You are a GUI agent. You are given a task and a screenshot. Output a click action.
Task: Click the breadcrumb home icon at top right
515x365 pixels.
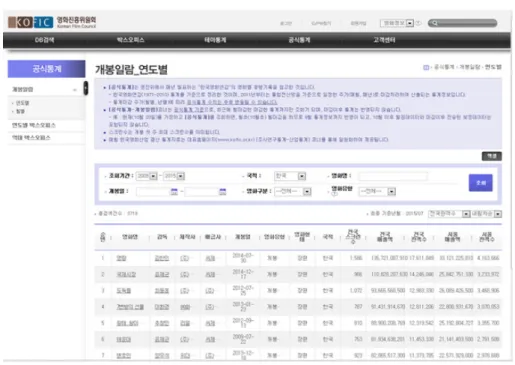(x=426, y=67)
